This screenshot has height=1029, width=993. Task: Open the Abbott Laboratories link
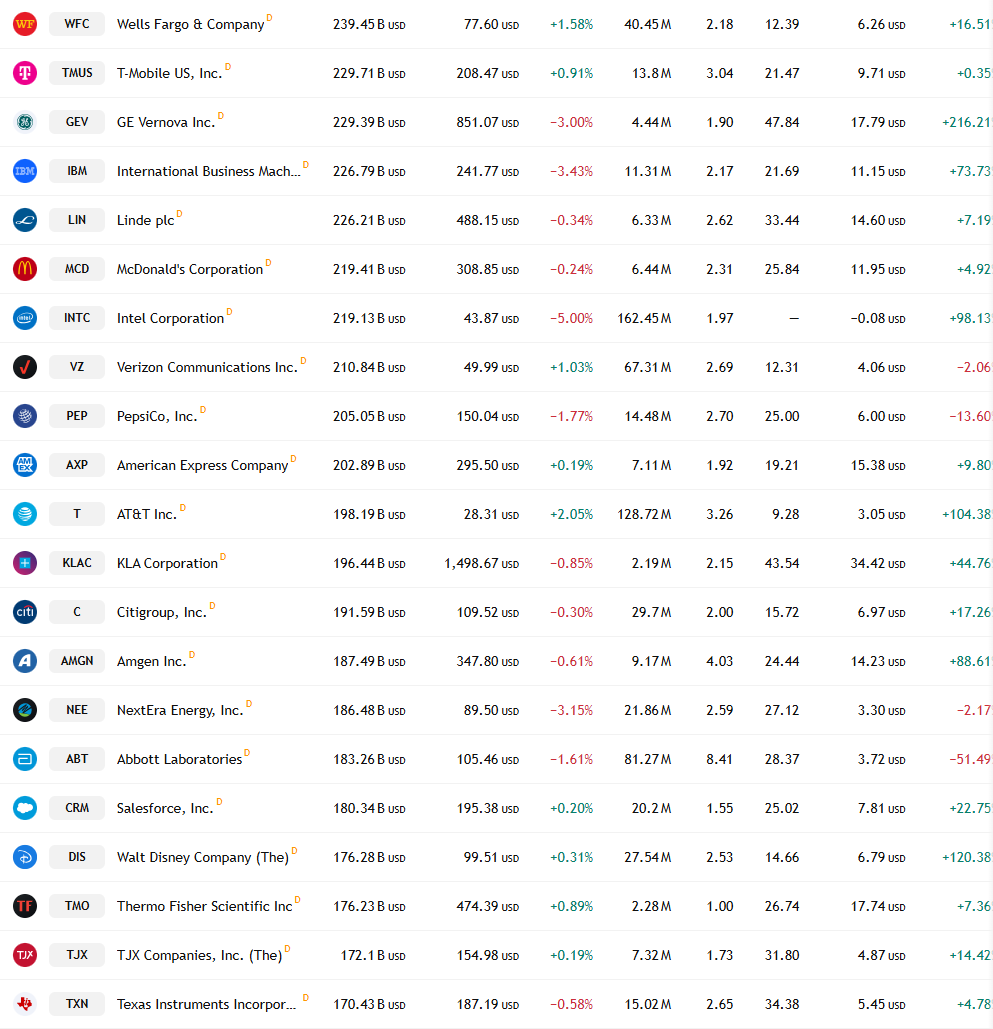[179, 759]
